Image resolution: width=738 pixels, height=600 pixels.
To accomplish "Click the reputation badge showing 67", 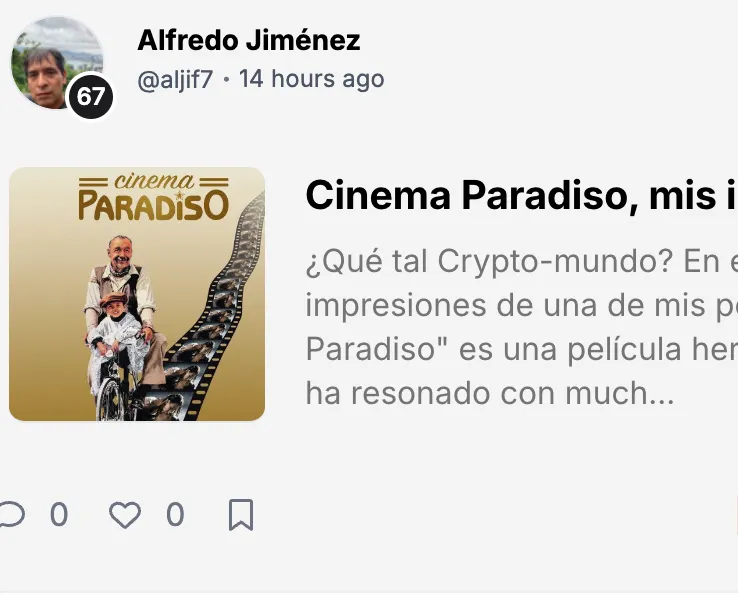I will click(91, 96).
